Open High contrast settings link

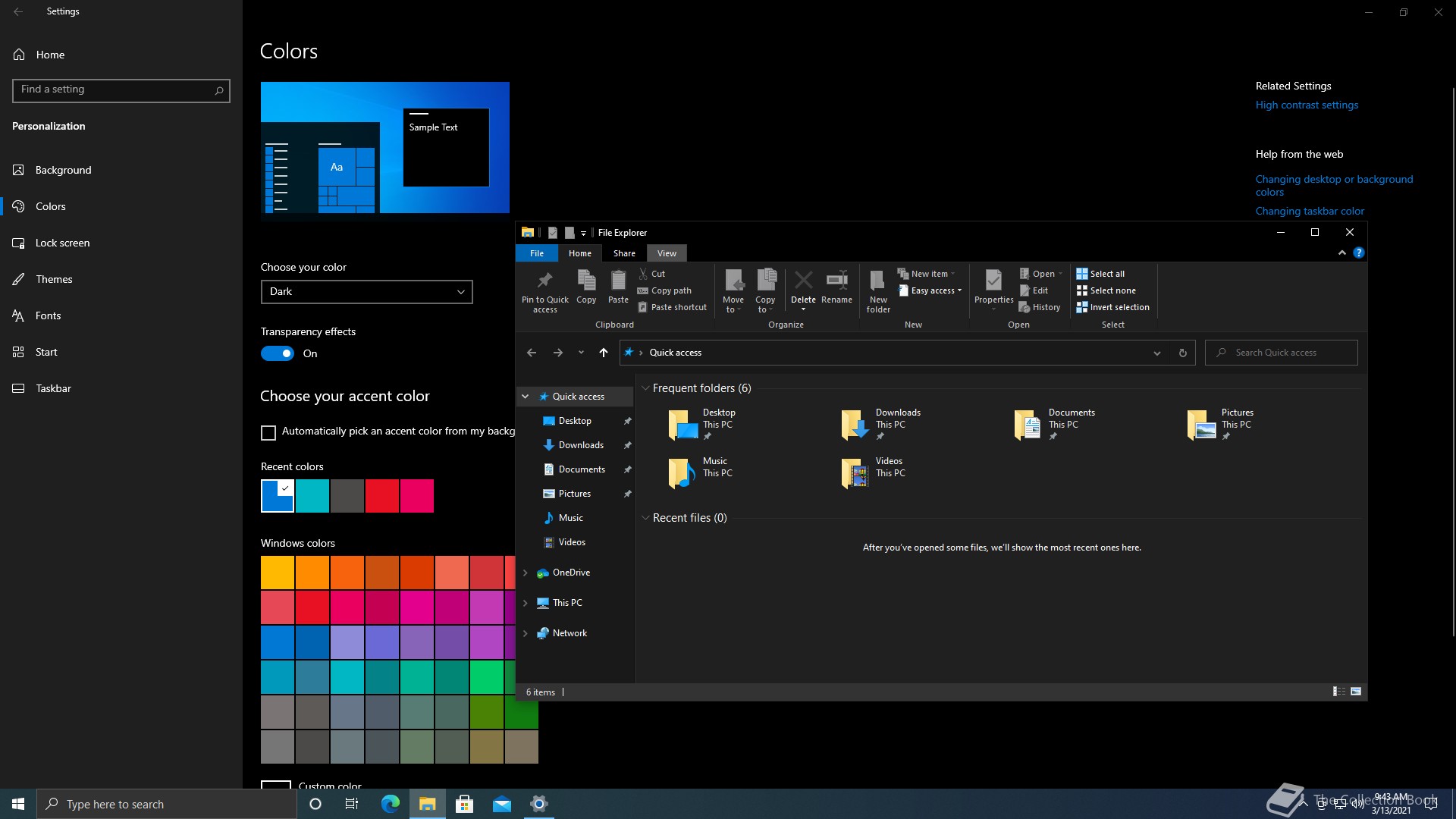pos(1307,105)
